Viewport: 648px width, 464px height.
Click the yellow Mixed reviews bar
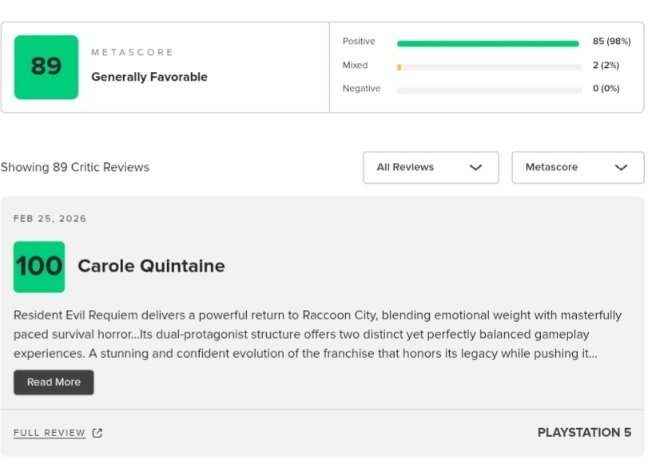point(399,67)
